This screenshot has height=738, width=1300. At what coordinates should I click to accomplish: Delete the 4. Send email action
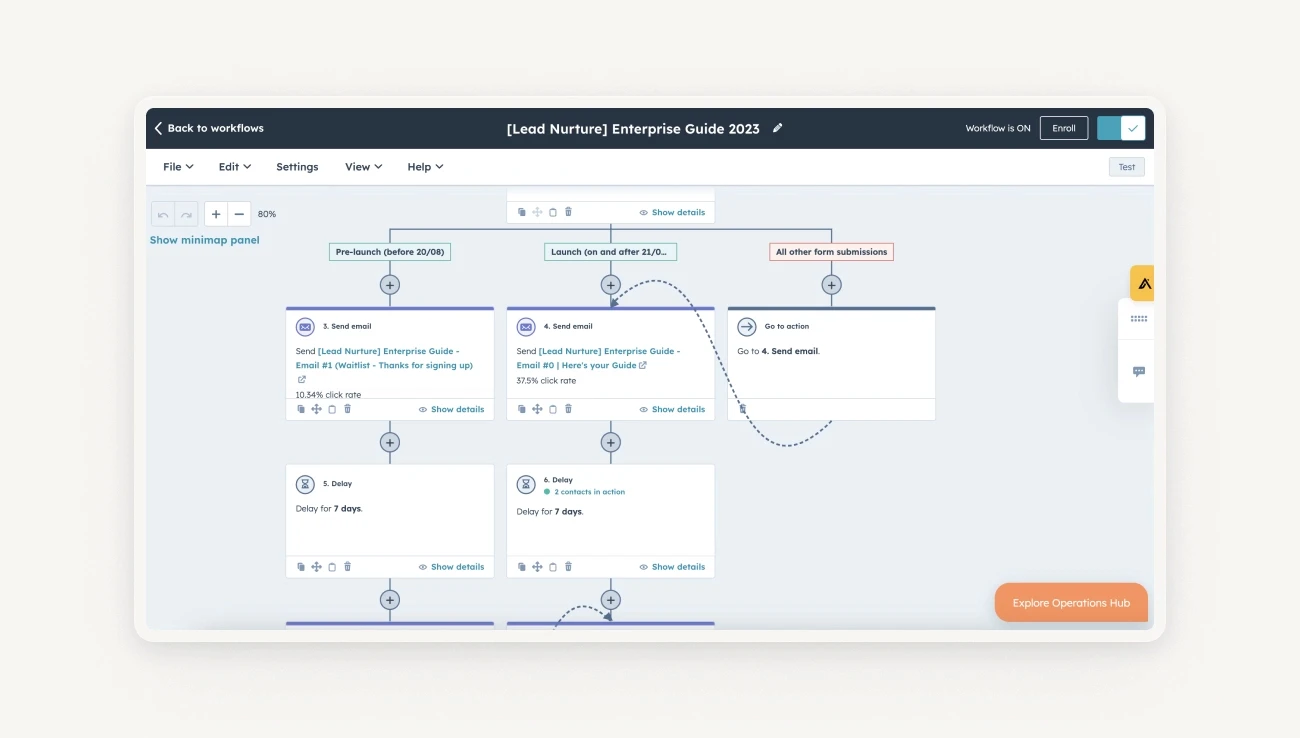(x=569, y=409)
